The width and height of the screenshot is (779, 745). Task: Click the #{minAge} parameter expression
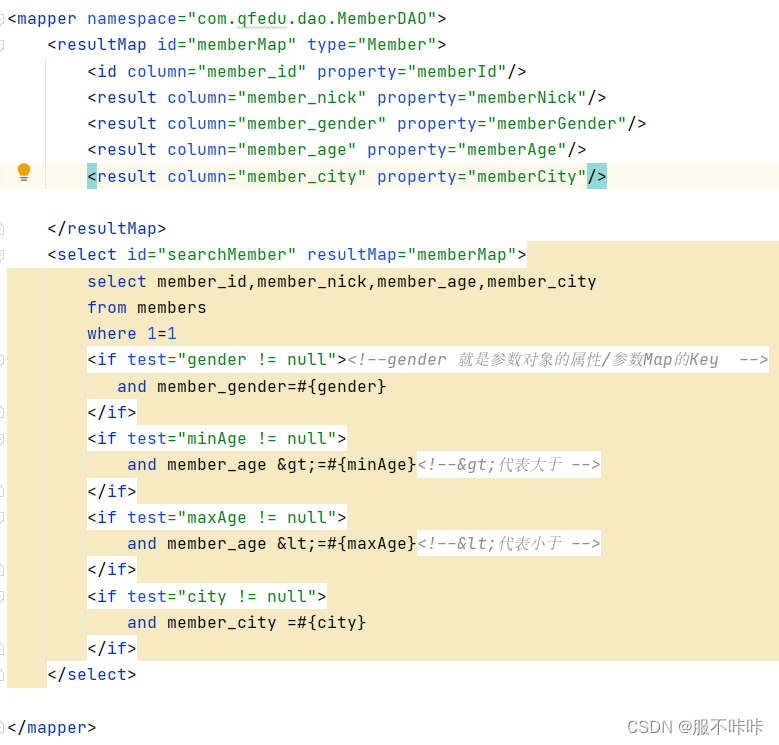pyautogui.click(x=371, y=465)
